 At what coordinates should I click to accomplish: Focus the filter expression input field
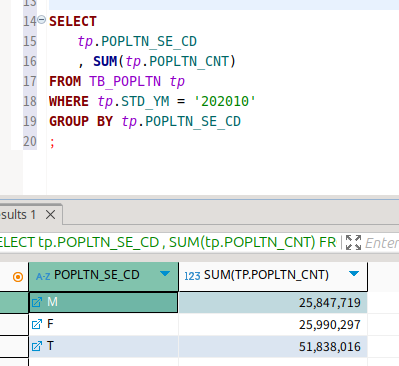[382, 243]
